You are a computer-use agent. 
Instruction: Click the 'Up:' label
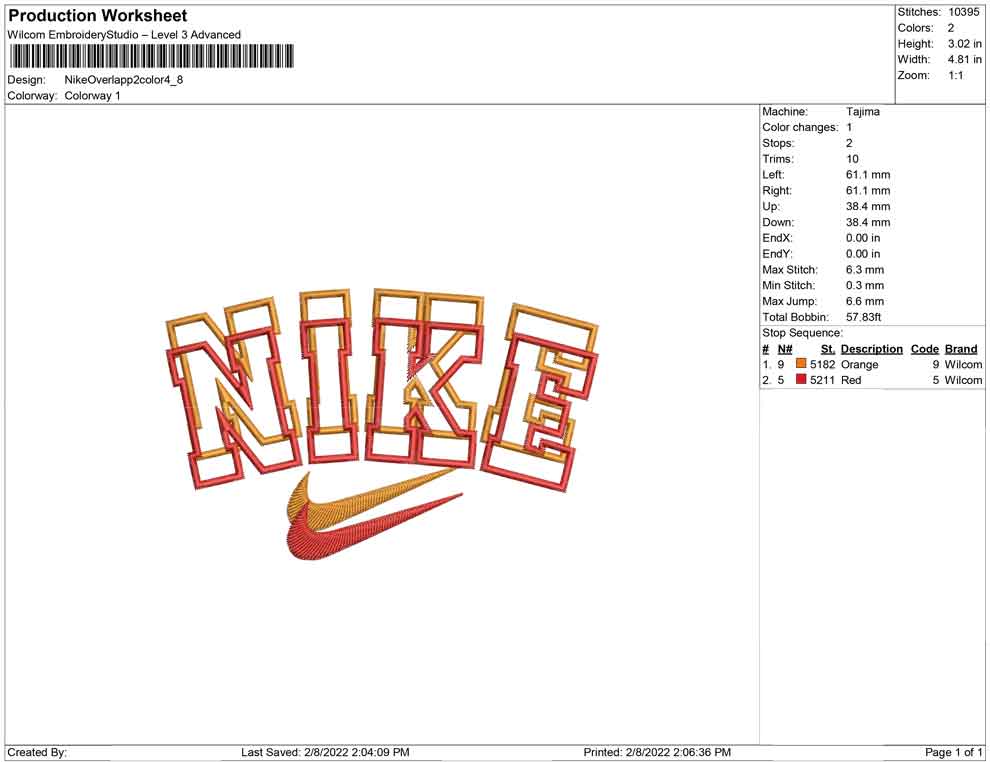[771, 206]
